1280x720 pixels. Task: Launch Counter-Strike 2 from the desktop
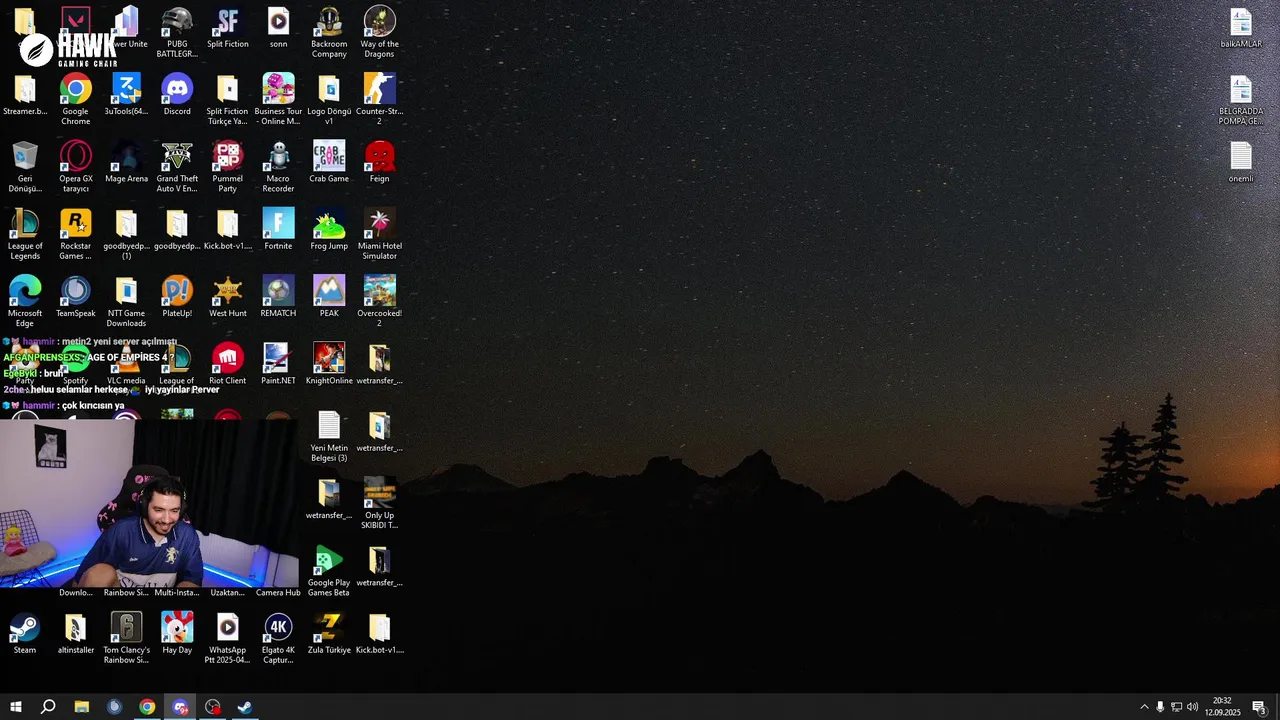click(x=380, y=99)
